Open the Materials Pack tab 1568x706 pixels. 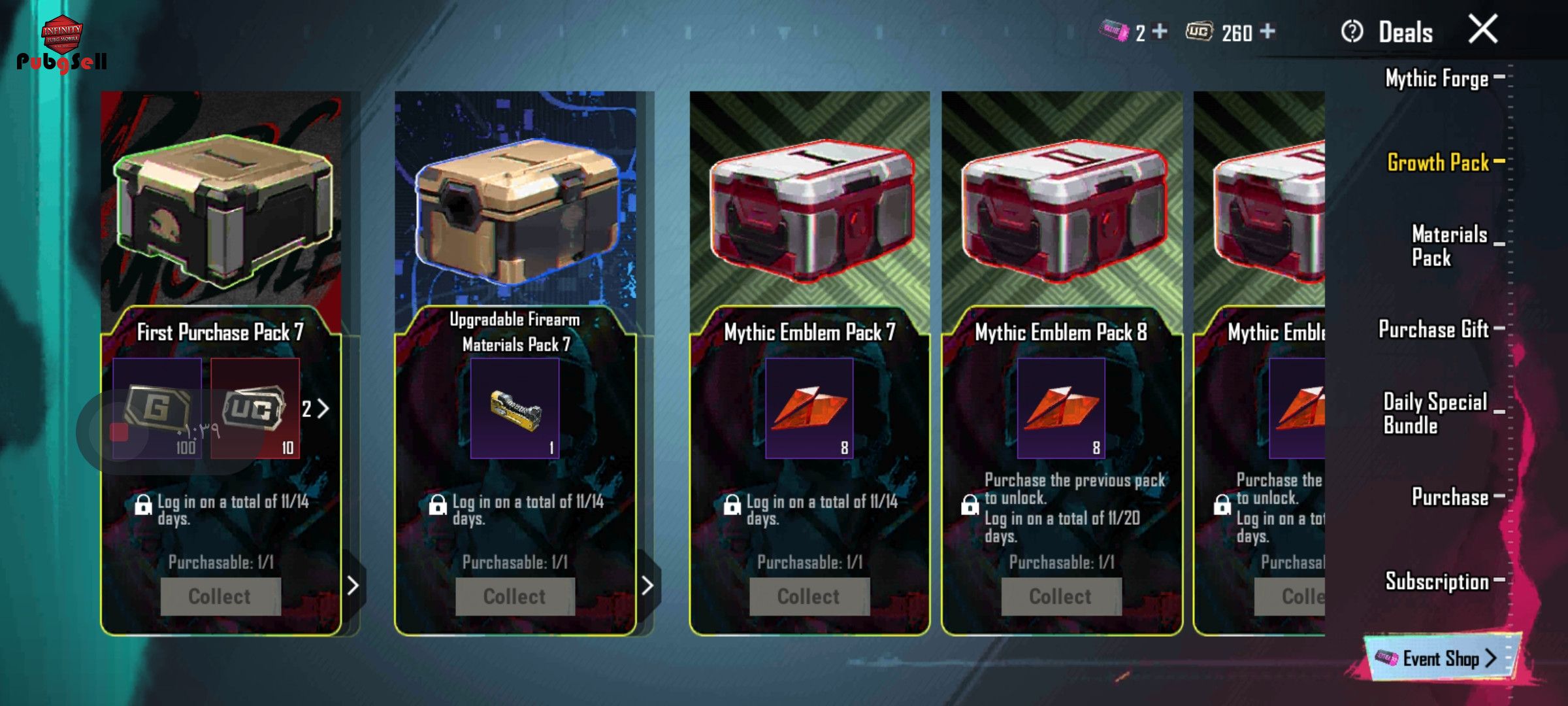tap(1449, 246)
